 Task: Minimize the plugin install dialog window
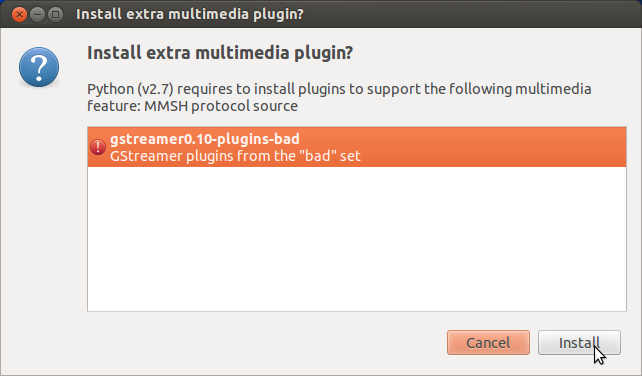(37, 14)
